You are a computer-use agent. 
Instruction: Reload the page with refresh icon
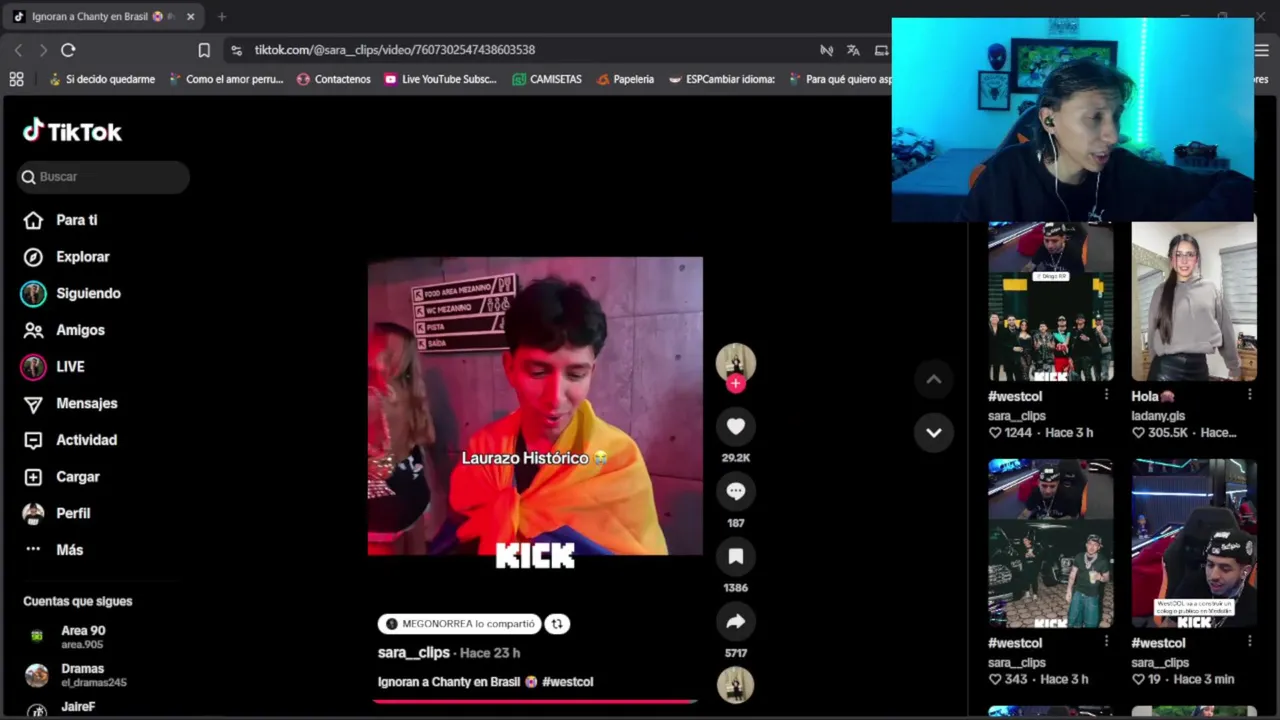(68, 50)
